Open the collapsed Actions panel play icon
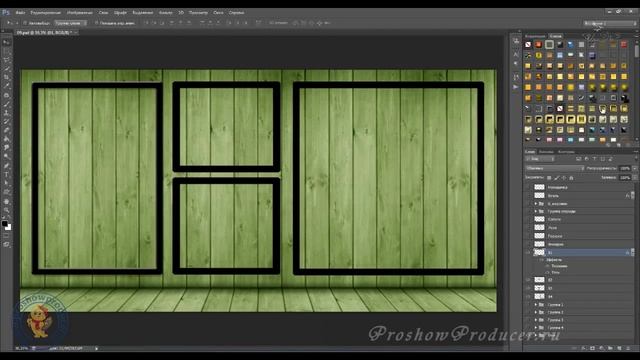Image resolution: width=640 pixels, height=360 pixels. click(516, 87)
